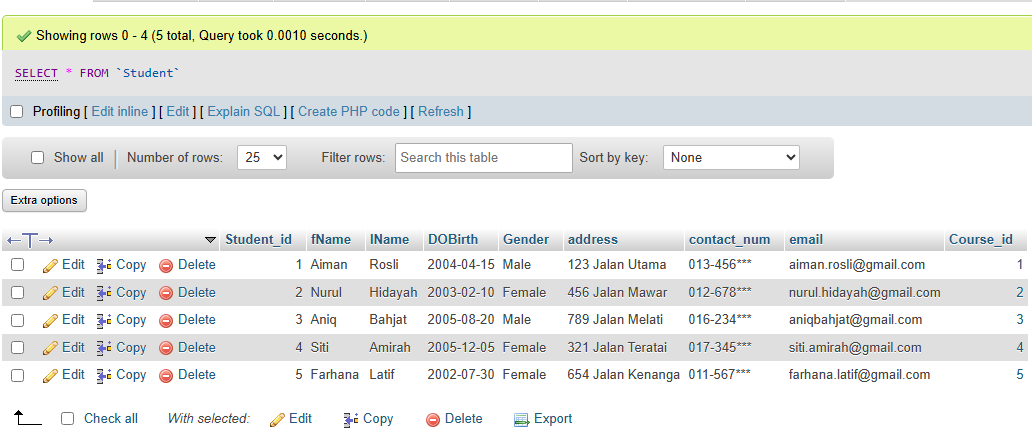1032x437 pixels.
Task: Click DOBirth cell 2003-02-10
Action: click(x=461, y=292)
